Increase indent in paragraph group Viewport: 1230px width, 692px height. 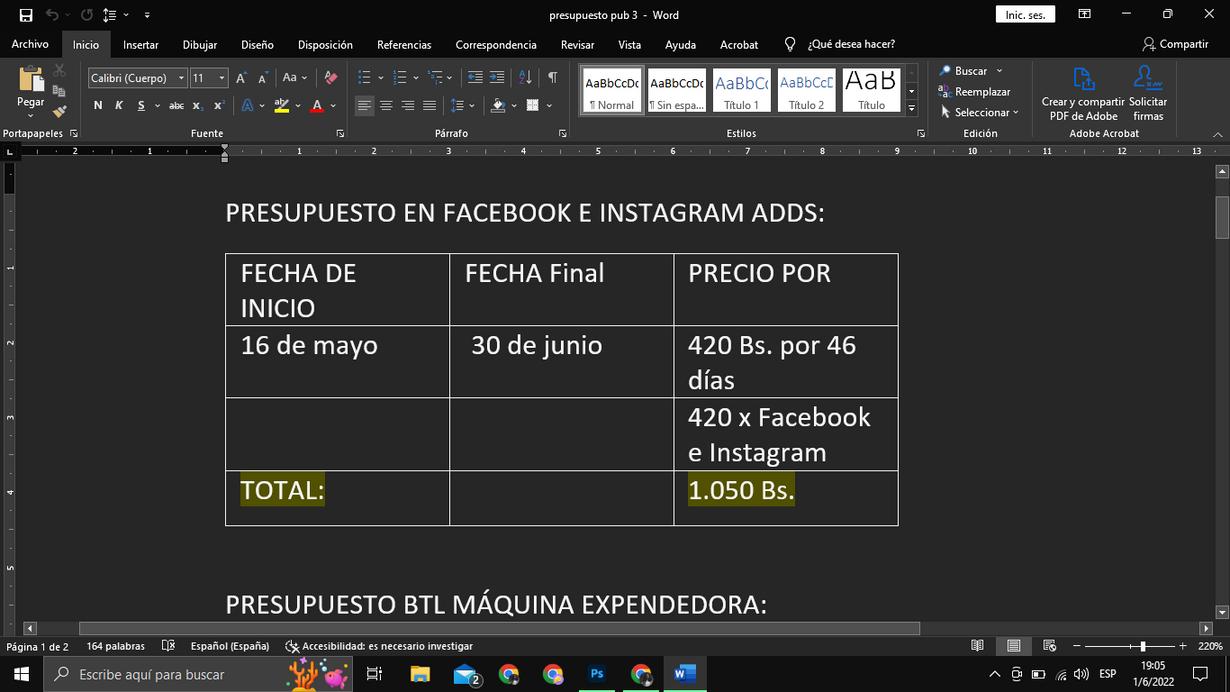497,78
